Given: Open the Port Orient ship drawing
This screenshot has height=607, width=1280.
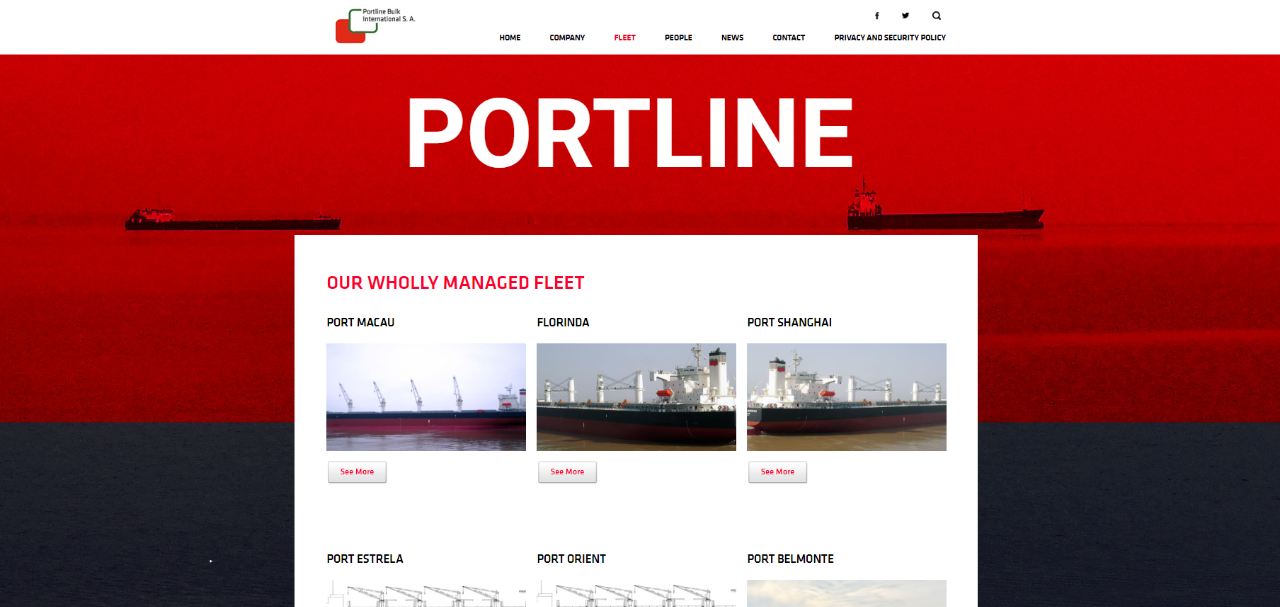Looking at the screenshot, I should (636, 594).
